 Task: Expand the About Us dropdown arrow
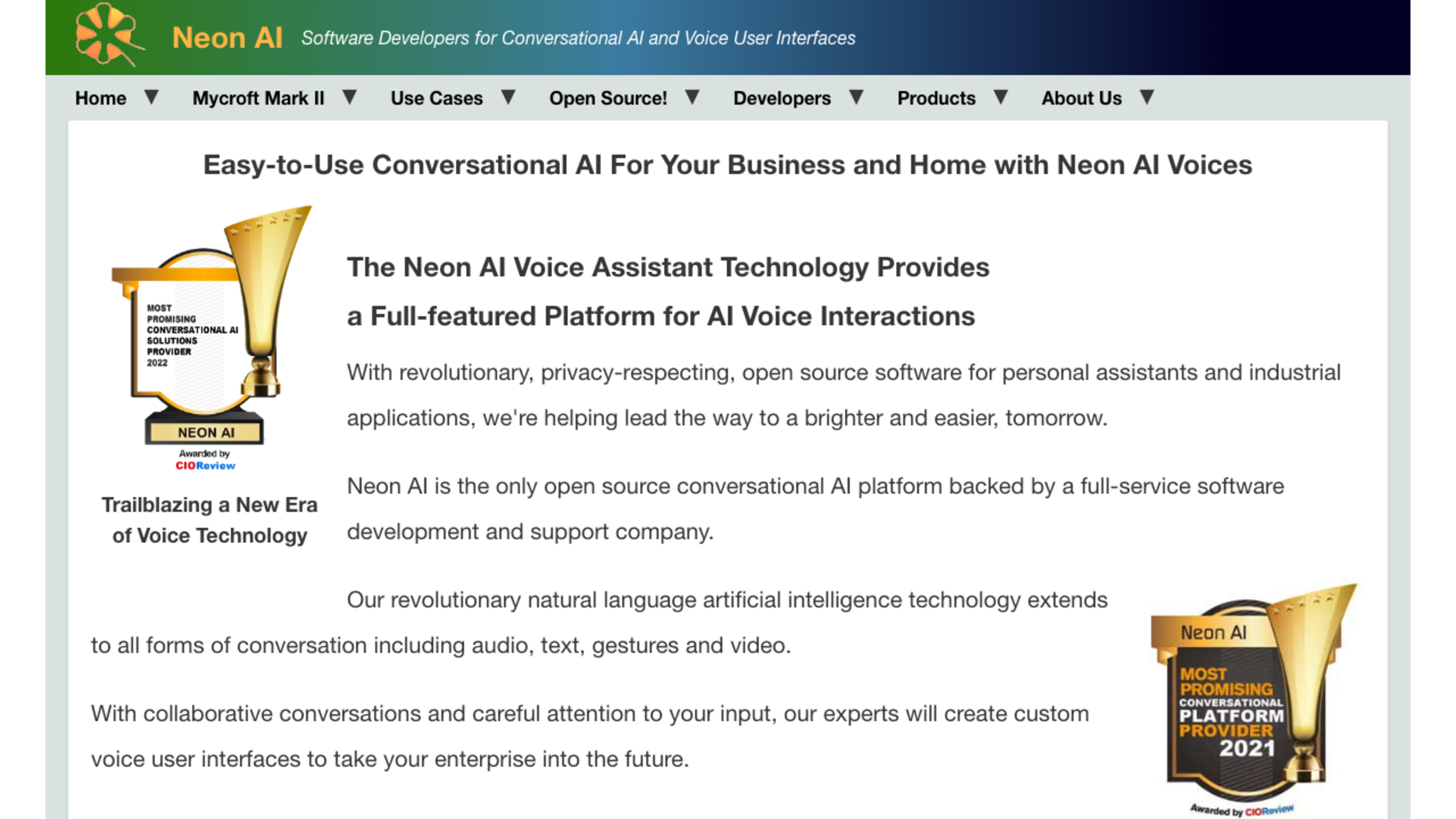tap(1147, 97)
